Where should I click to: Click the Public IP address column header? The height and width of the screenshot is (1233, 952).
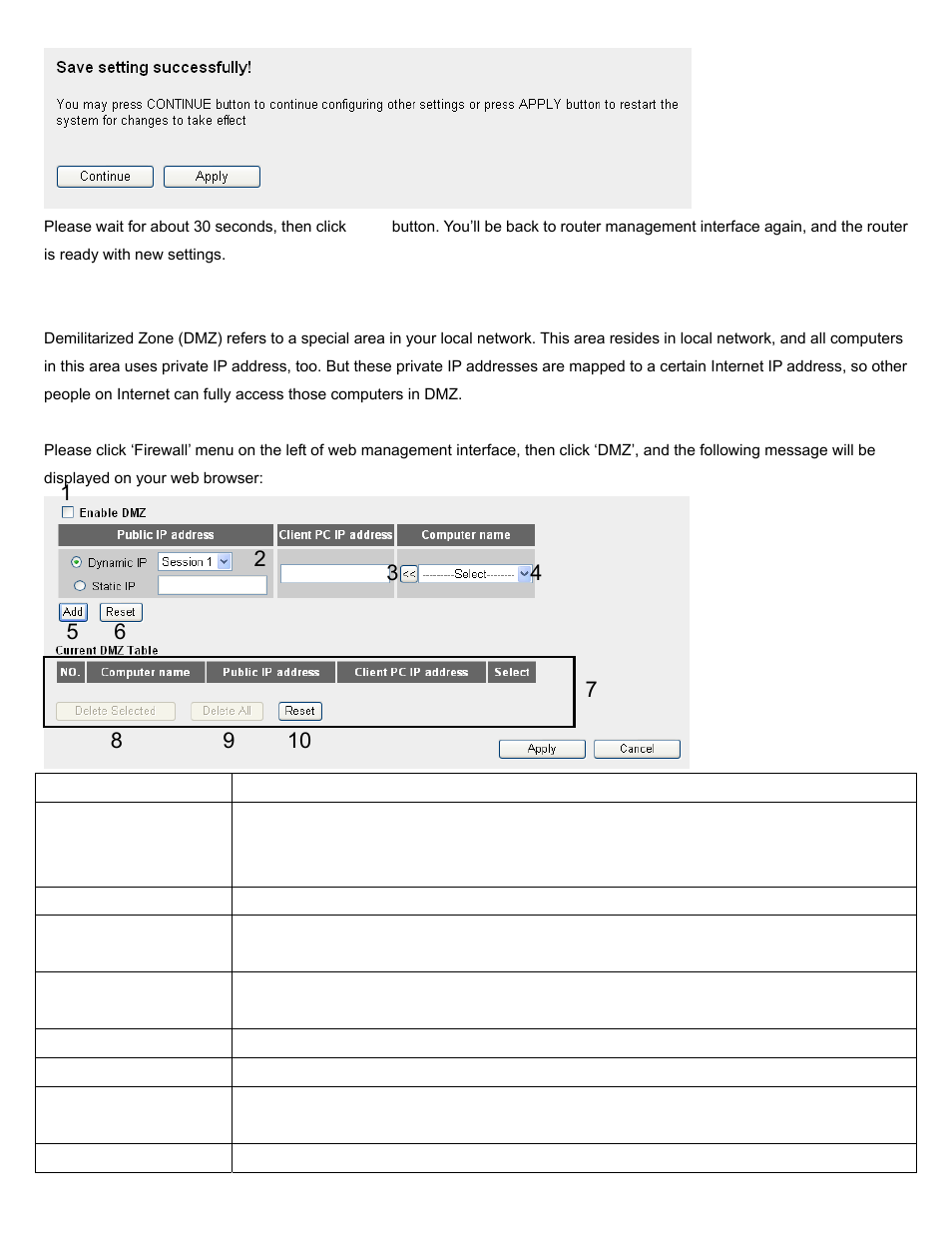(x=166, y=535)
